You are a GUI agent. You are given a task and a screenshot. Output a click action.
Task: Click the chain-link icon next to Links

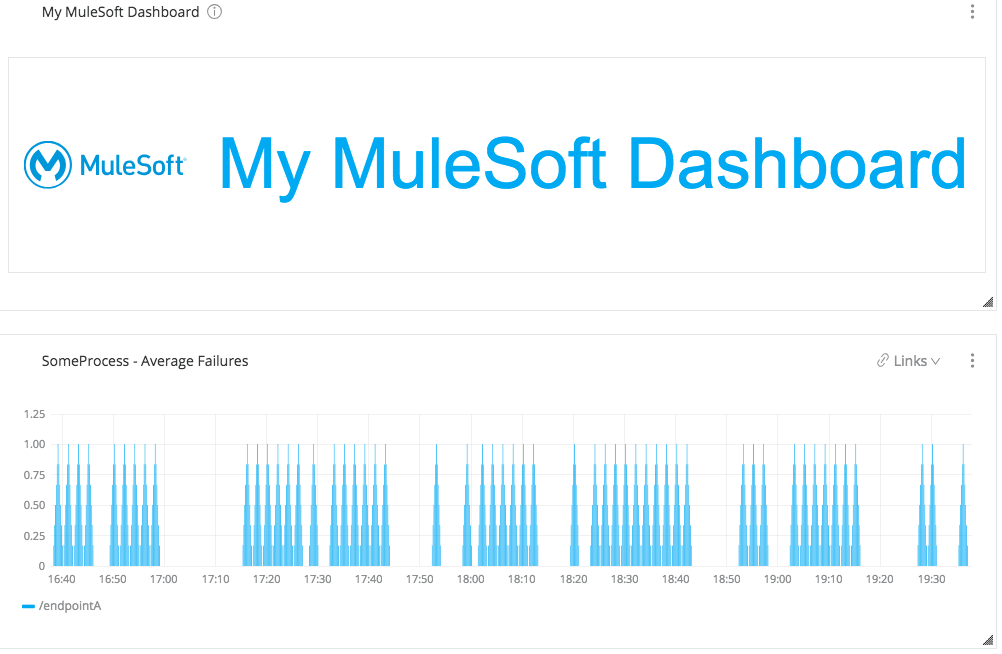(883, 361)
